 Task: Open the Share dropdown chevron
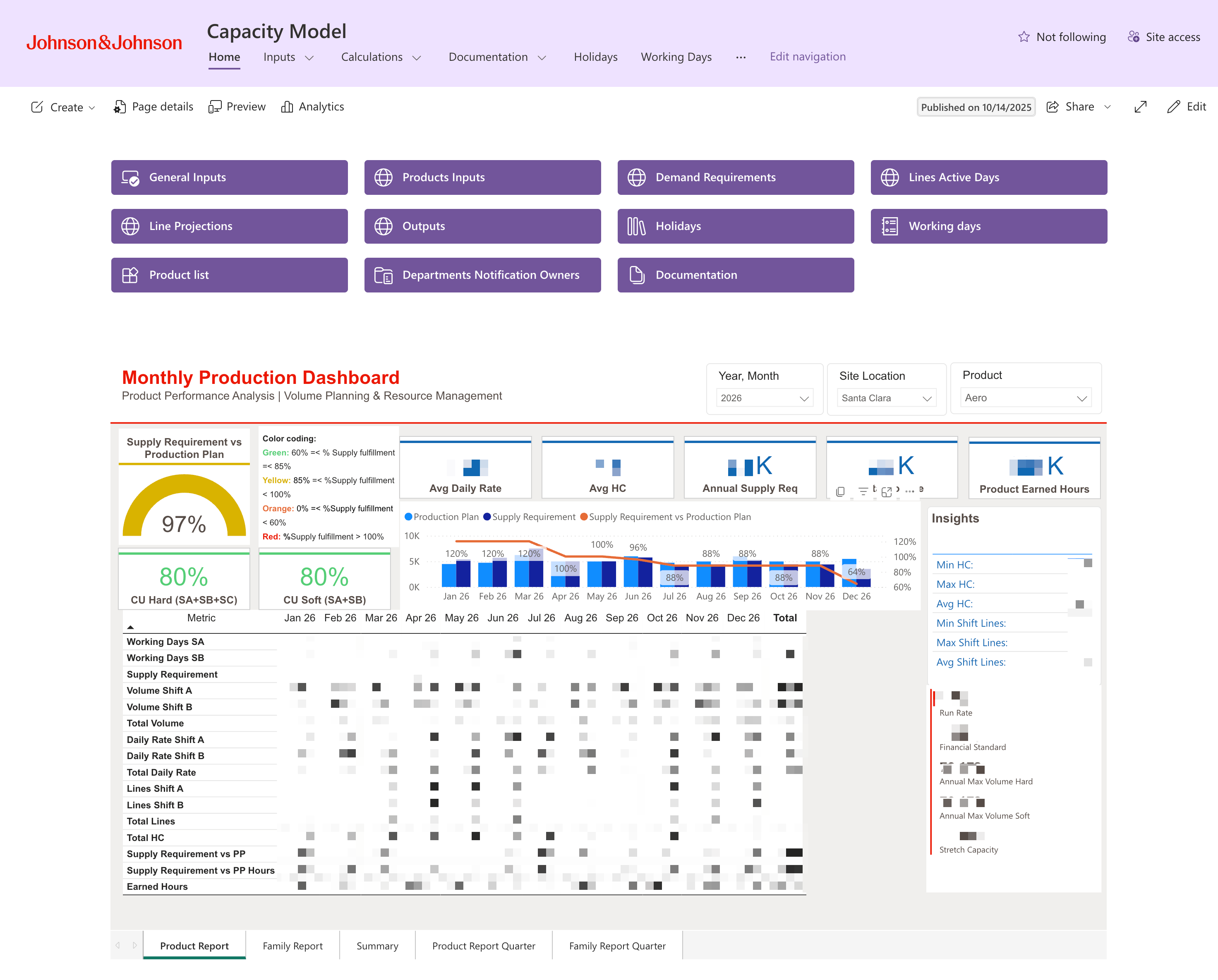click(1107, 107)
